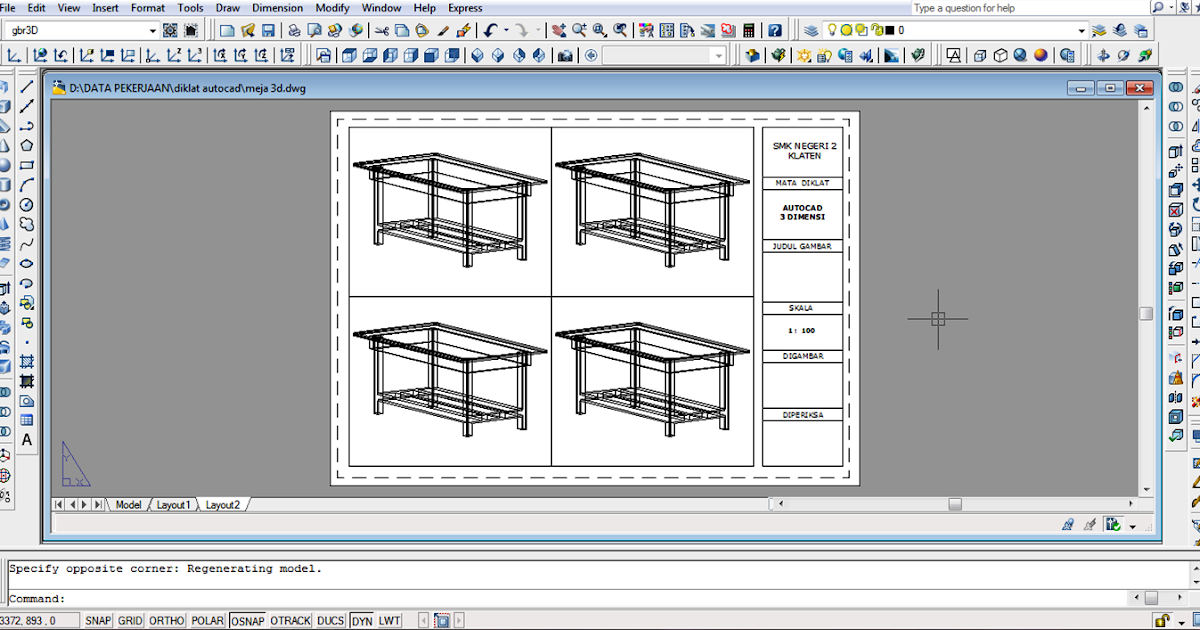Click the Save file icon

[268, 31]
